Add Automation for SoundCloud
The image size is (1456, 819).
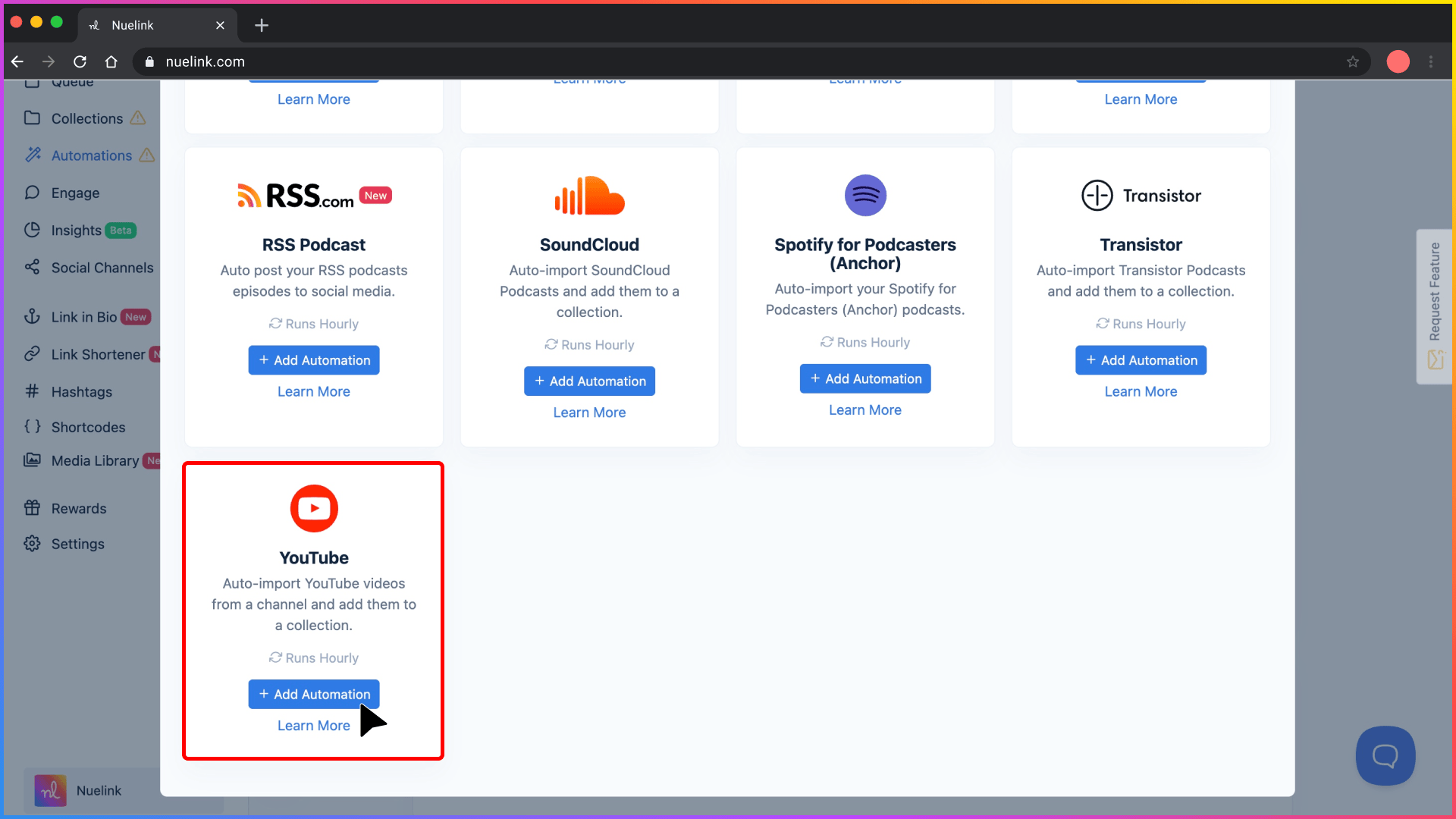(x=589, y=381)
